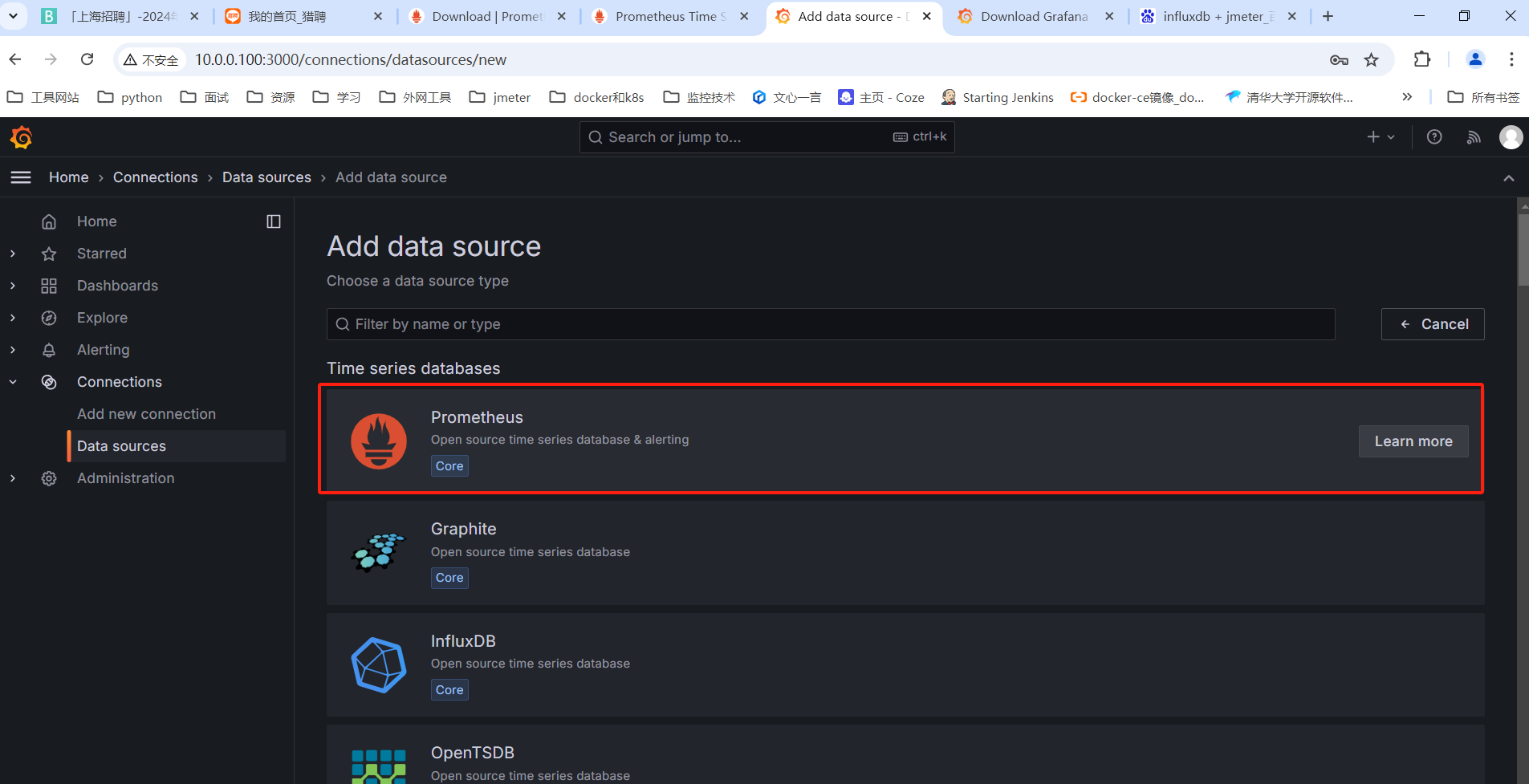Switch to the Prometheus Time Series tab
Viewport: 1529px width, 784px height.
pyautogui.click(x=671, y=16)
